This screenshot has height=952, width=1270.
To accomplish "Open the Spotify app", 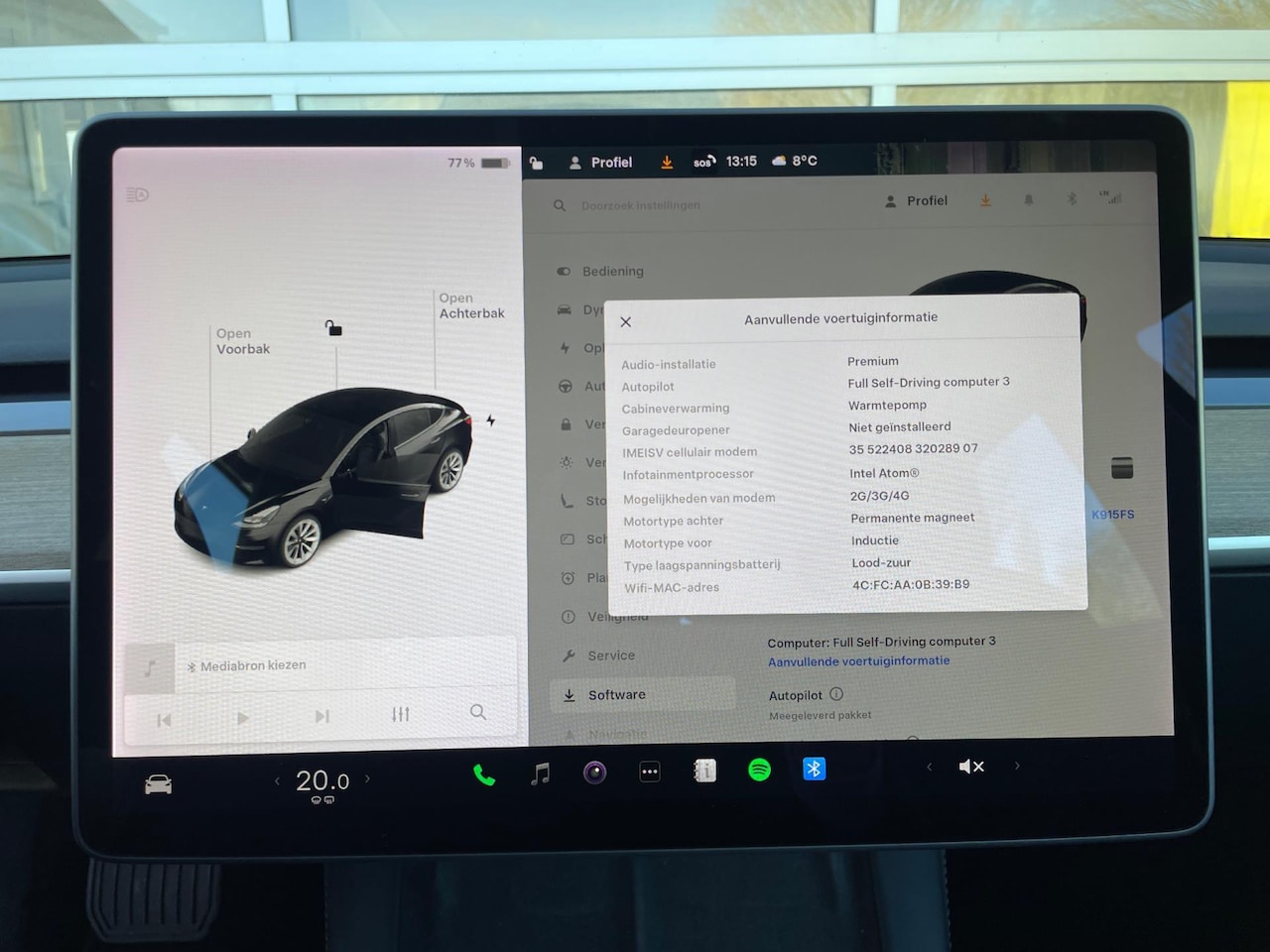I will point(759,770).
